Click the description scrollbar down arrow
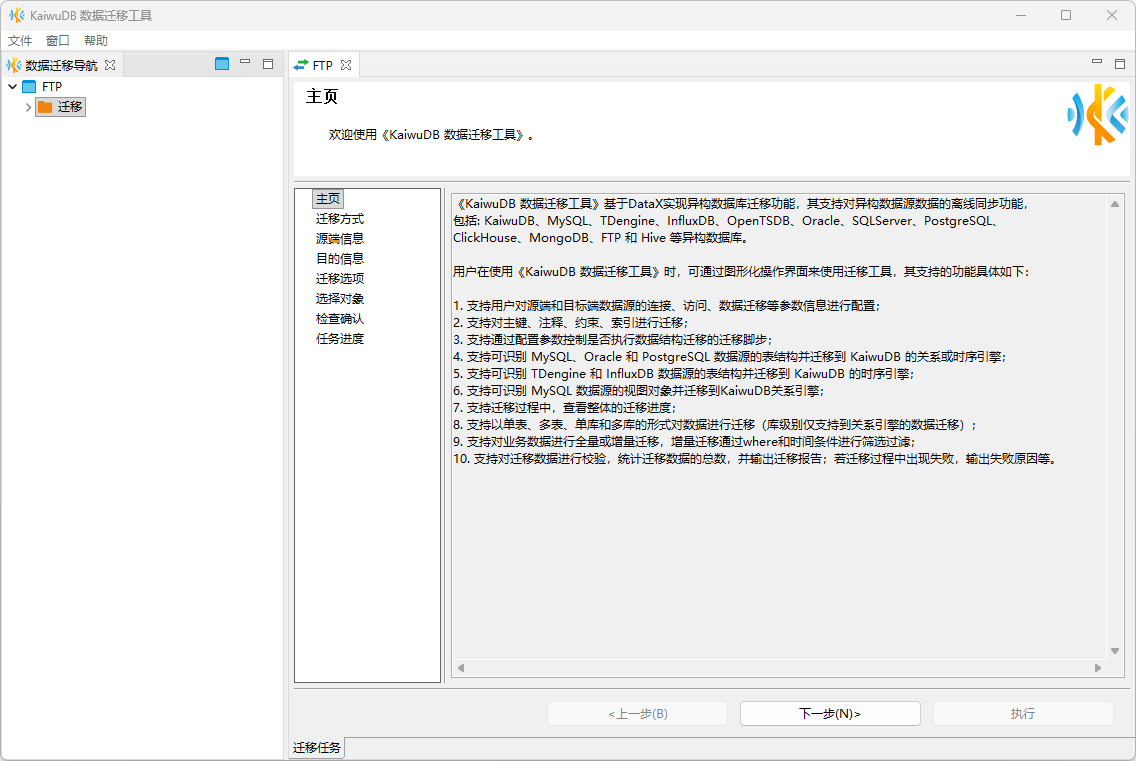 click(1116, 649)
